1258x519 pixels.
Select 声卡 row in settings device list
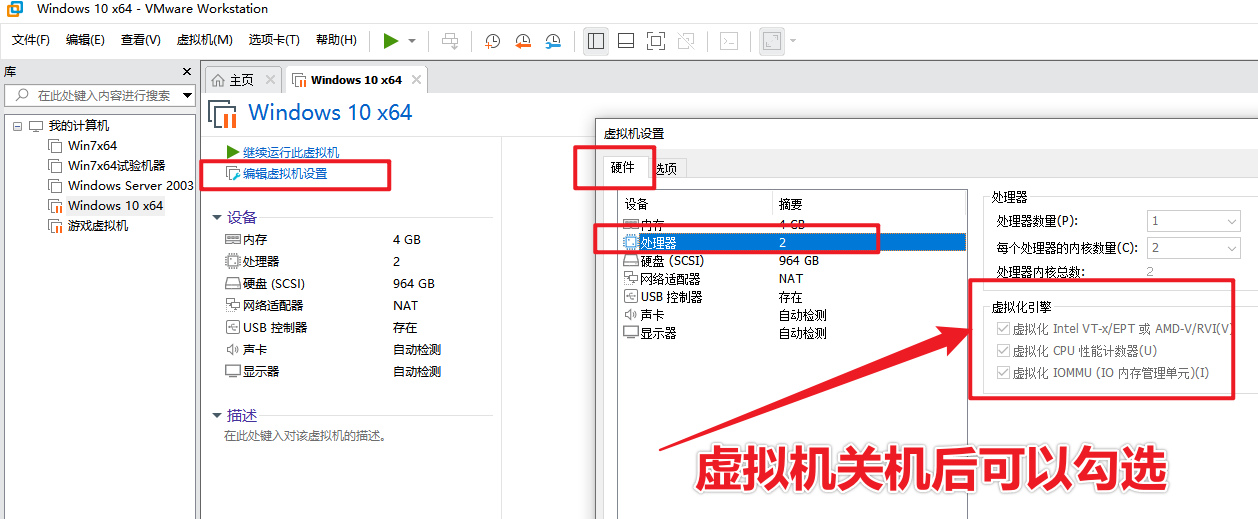tap(792, 315)
